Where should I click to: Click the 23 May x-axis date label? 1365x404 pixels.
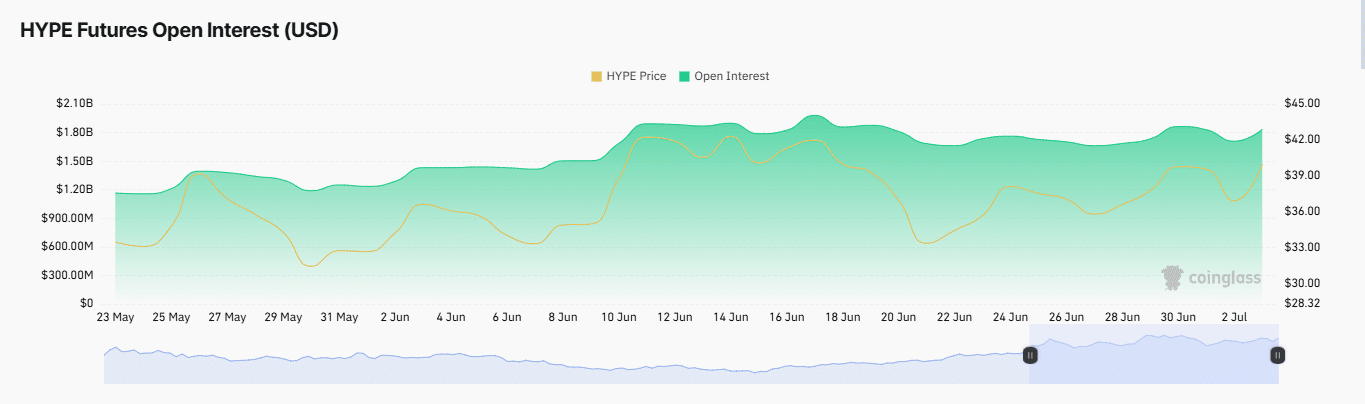click(x=115, y=317)
